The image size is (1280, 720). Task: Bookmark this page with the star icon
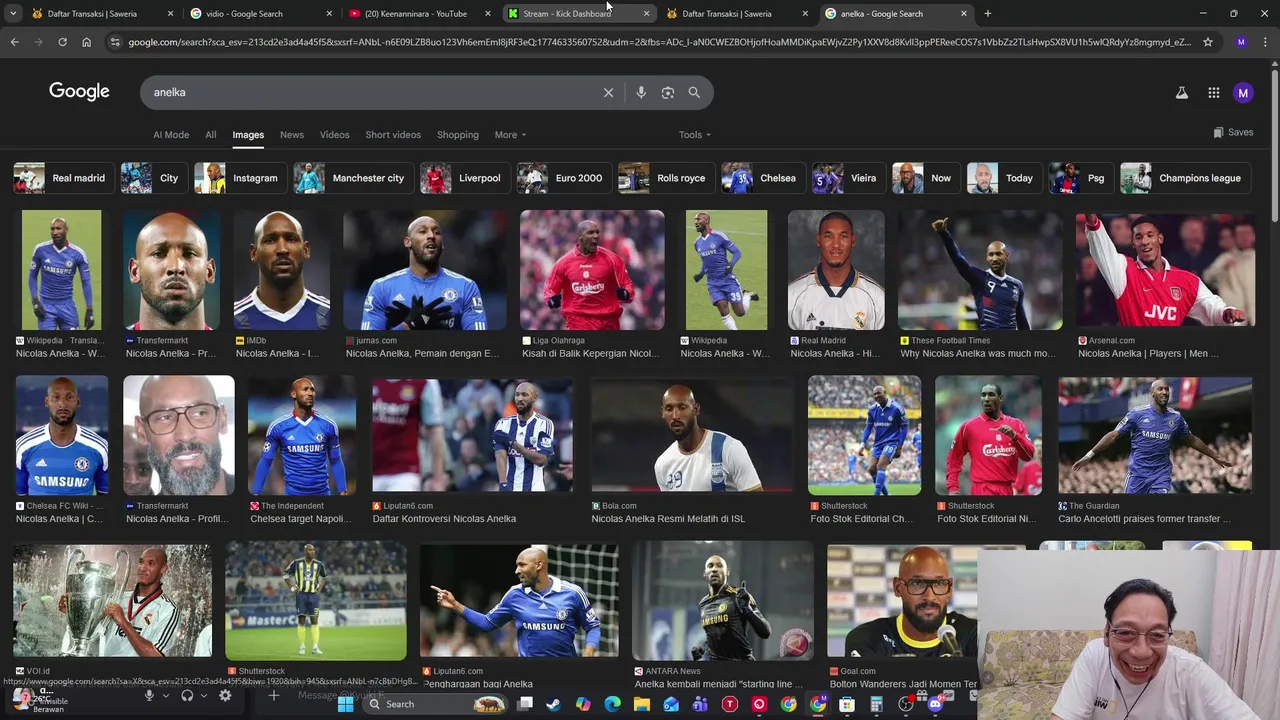click(x=1208, y=42)
